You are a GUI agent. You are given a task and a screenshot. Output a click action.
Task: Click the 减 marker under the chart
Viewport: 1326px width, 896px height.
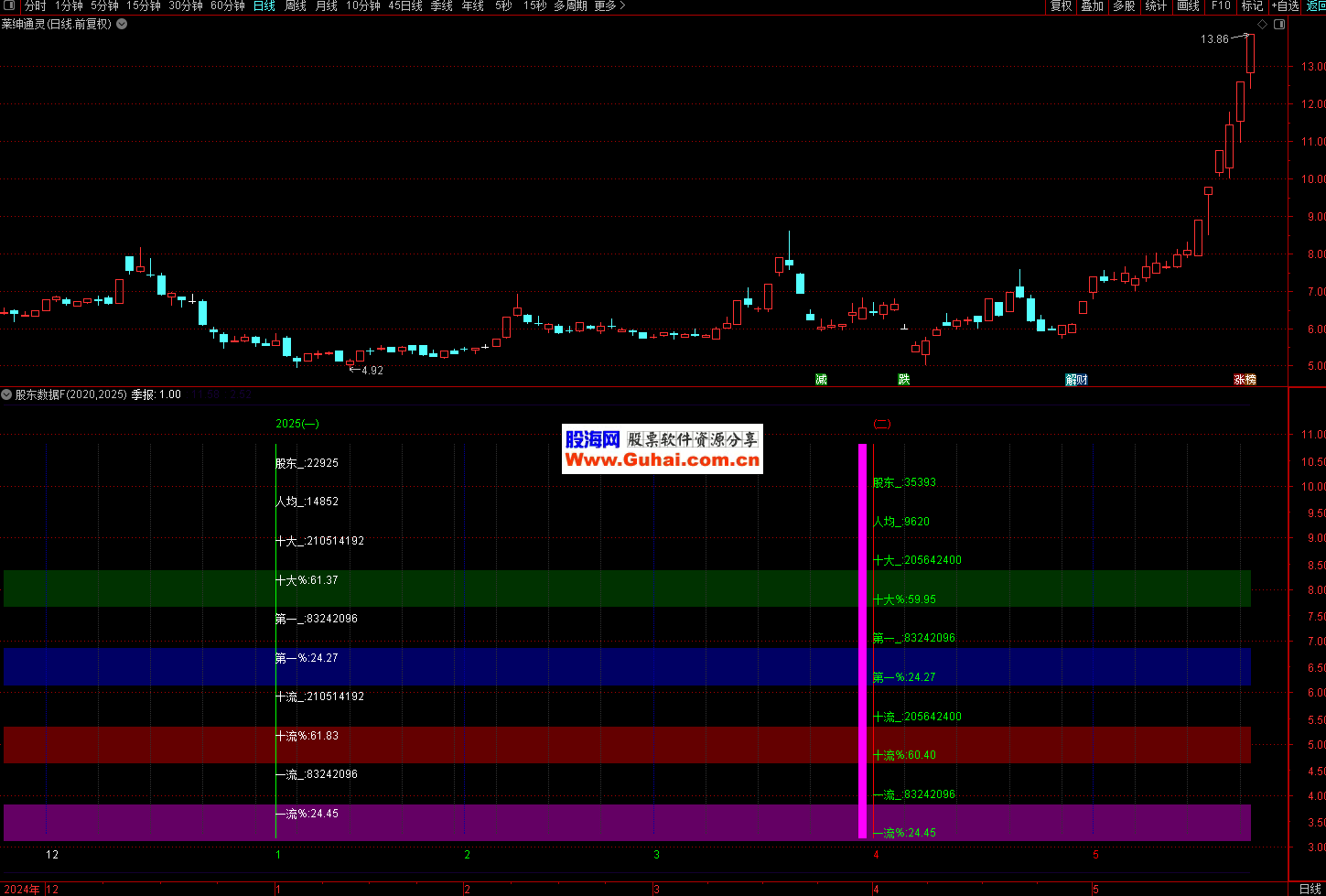click(x=821, y=379)
